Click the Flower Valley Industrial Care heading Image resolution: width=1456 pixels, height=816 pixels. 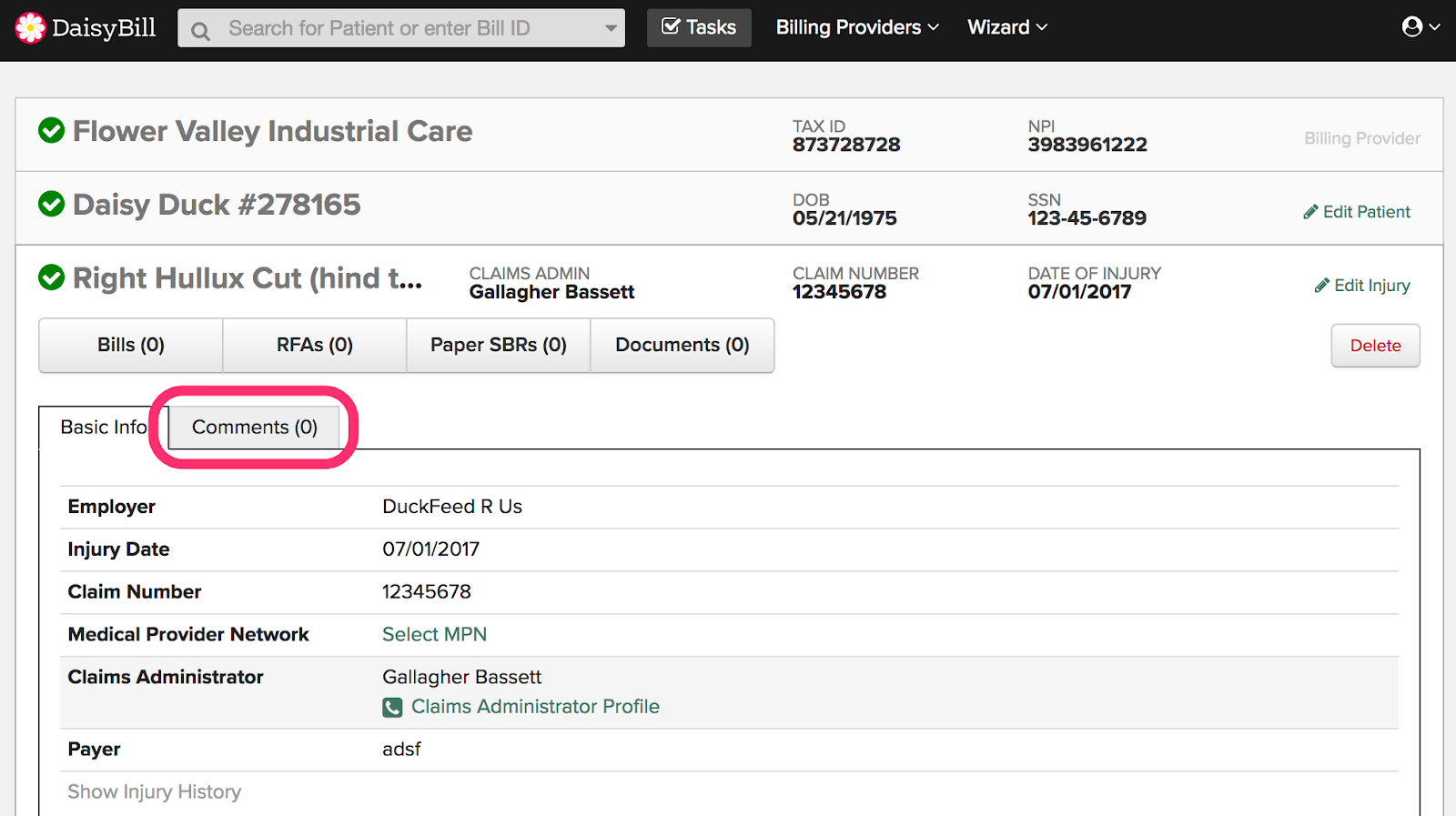[272, 131]
